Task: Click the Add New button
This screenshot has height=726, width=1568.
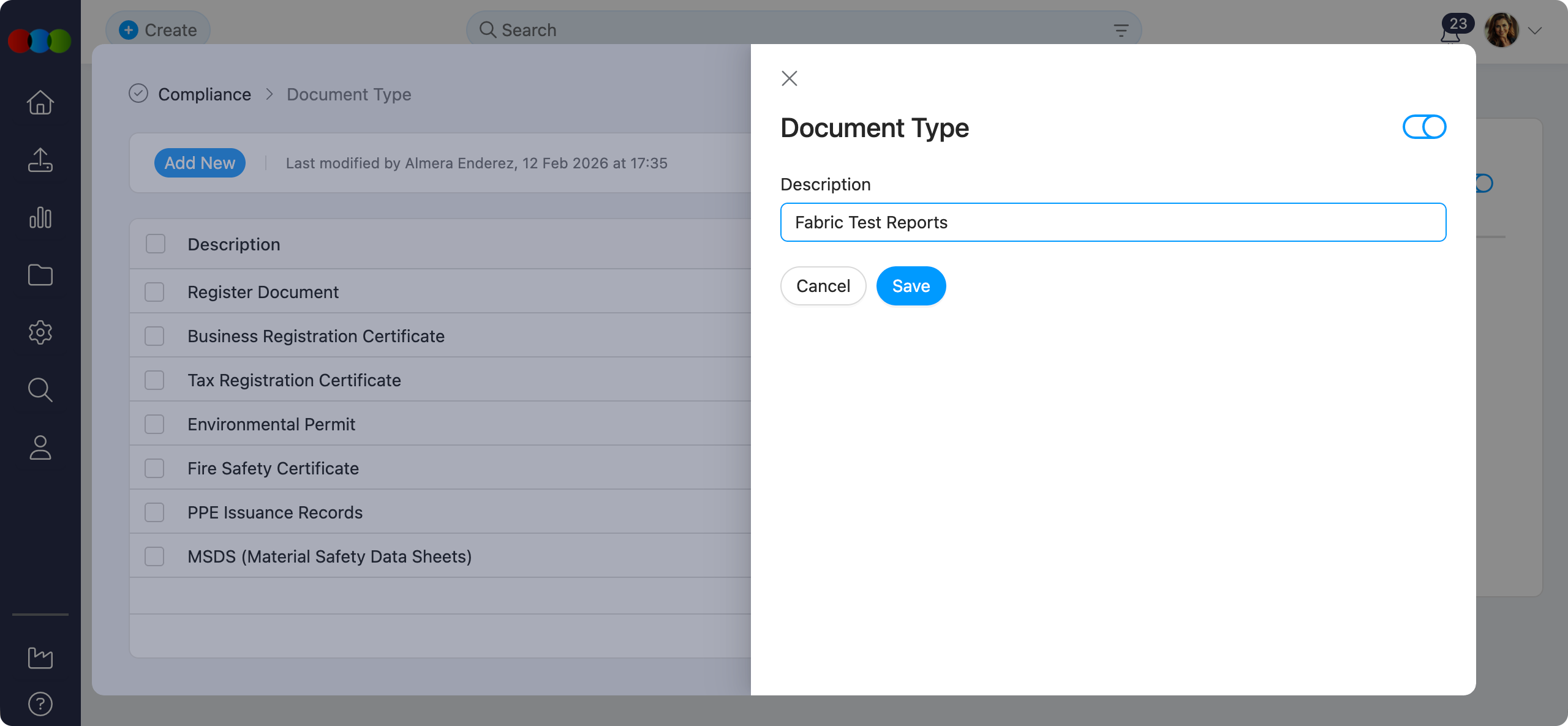Action: 200,163
